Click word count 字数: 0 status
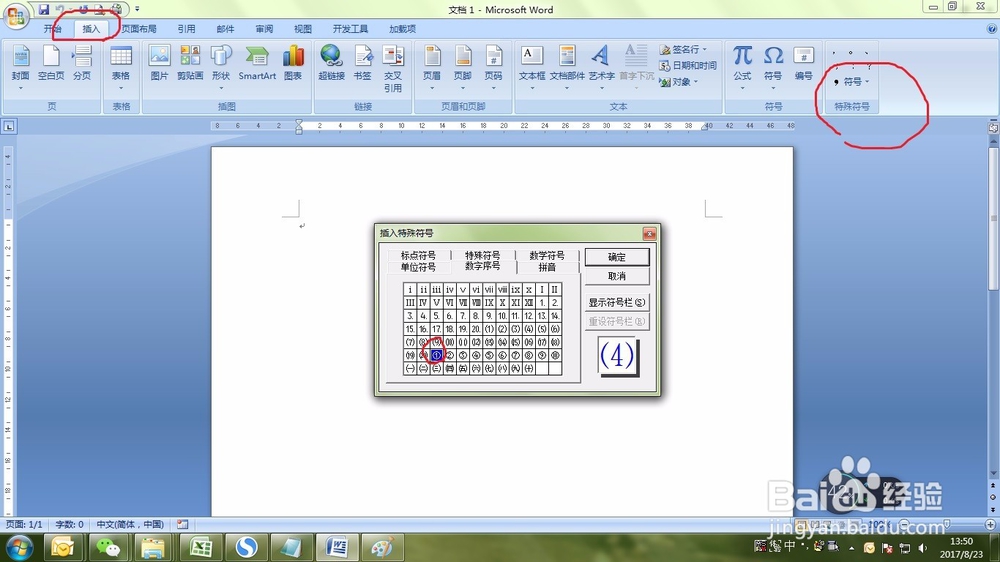Image resolution: width=1000 pixels, height=562 pixels. [x=69, y=524]
